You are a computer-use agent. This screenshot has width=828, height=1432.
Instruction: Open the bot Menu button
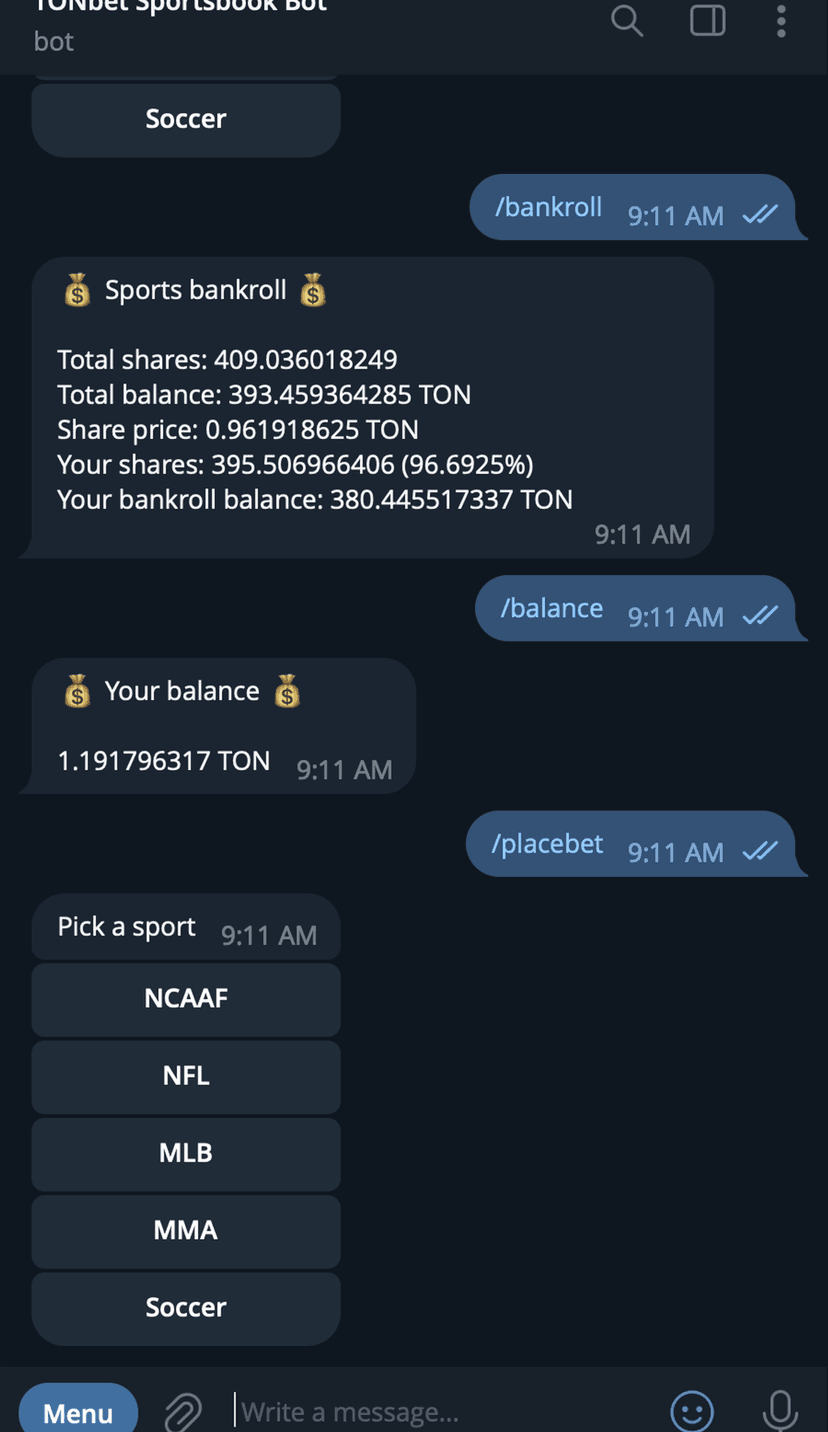tap(78, 1412)
